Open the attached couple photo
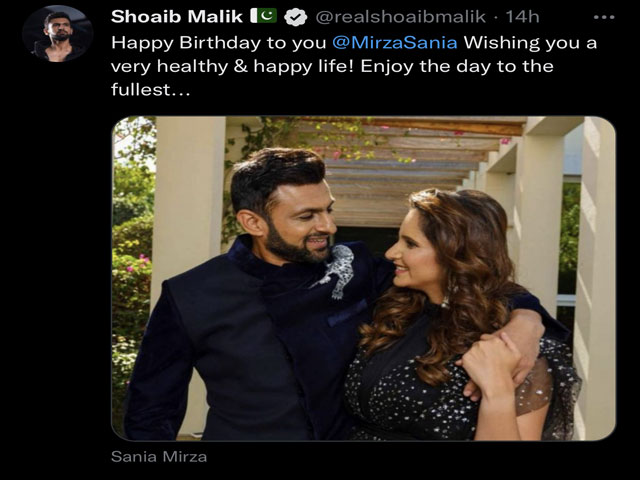 tap(363, 278)
